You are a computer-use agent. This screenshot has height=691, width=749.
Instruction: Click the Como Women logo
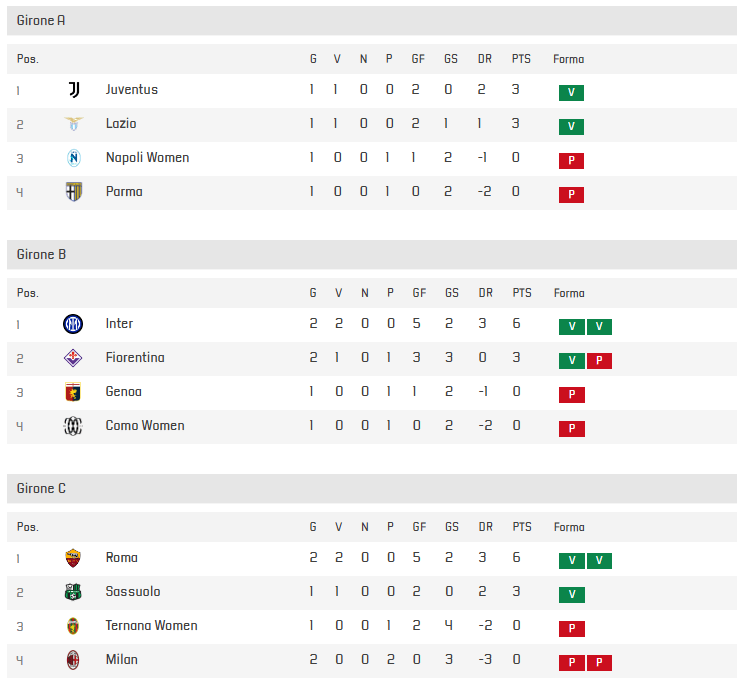pyautogui.click(x=74, y=426)
